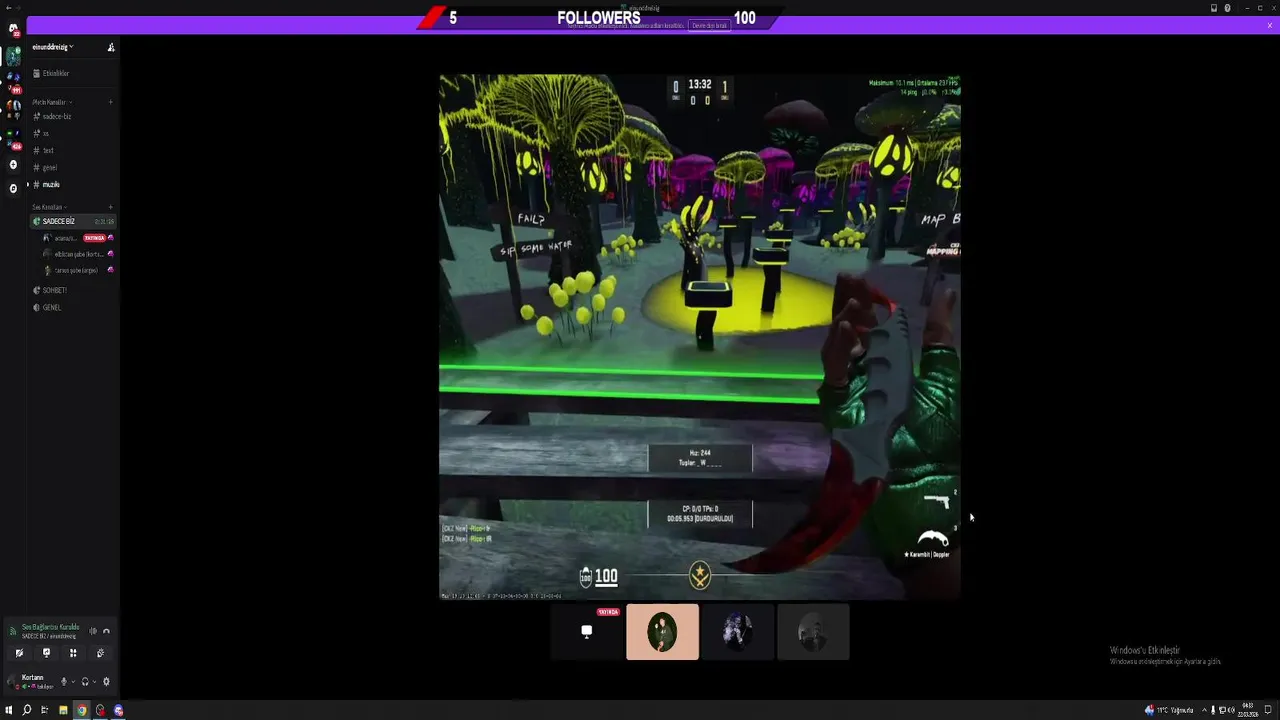Add a channel to Metin Kanalları
The height and width of the screenshot is (720, 1280).
pyautogui.click(x=110, y=102)
